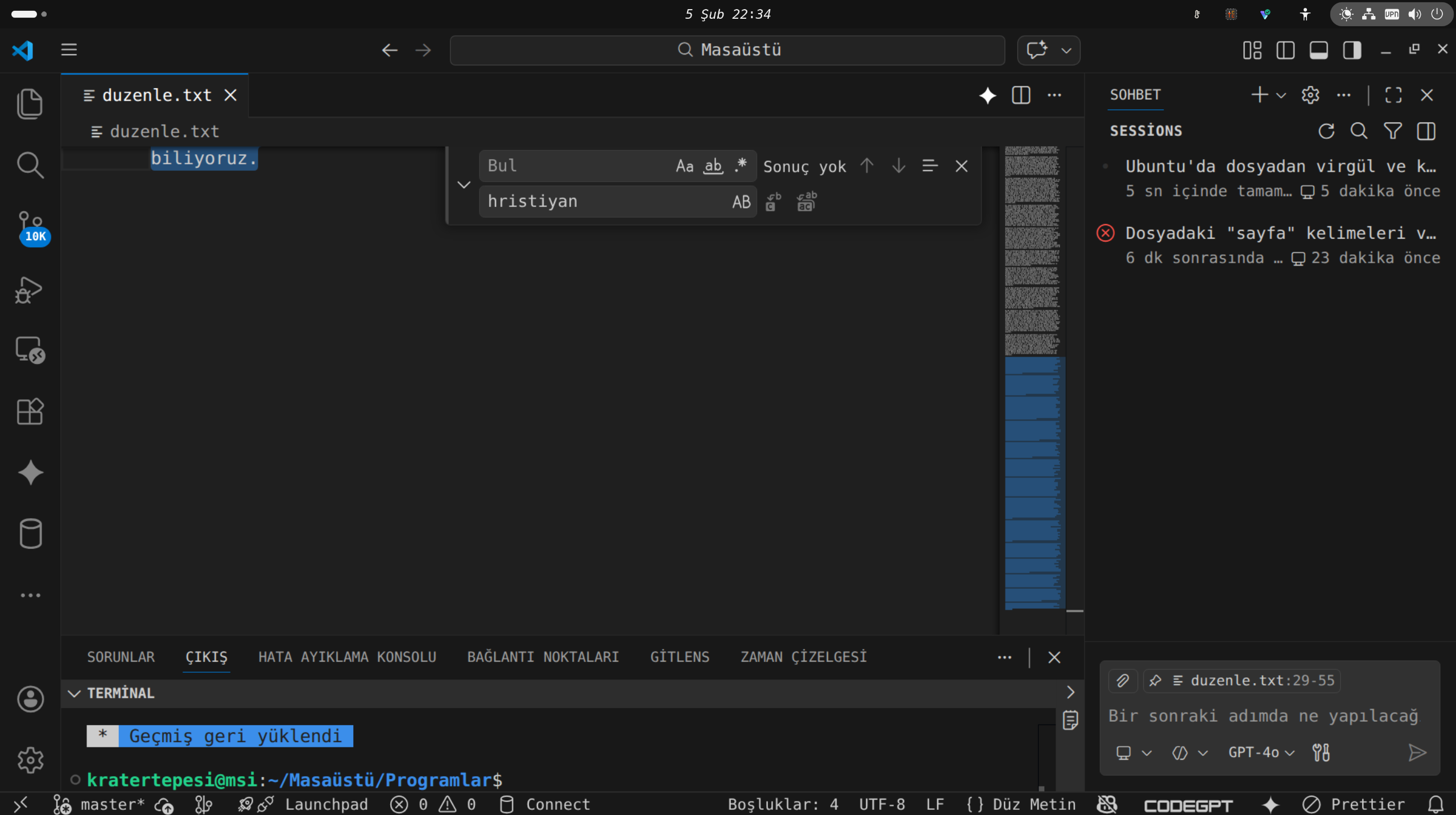The width and height of the screenshot is (1456, 815).
Task: Switch to the ZAMAN ÇİZELGESİ tab
Action: [804, 657]
